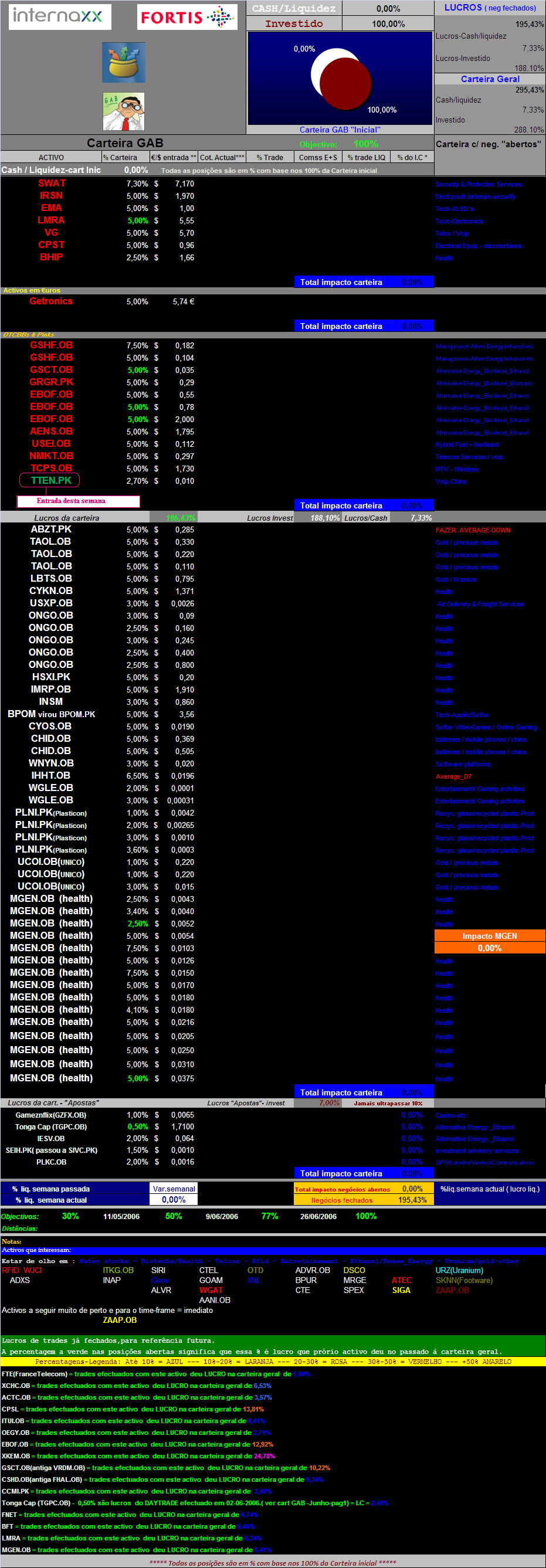This screenshot has height=1568, width=546.
Task: Select the Investido header cell
Action: [294, 23]
